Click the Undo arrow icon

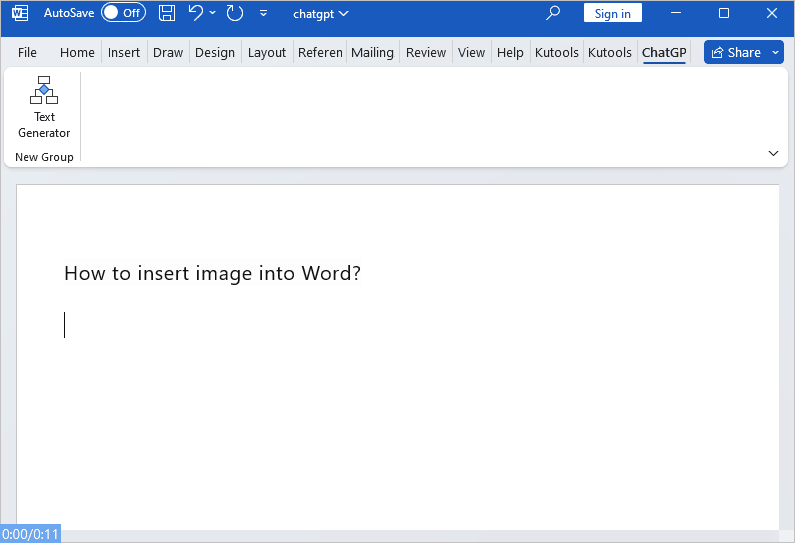(196, 13)
